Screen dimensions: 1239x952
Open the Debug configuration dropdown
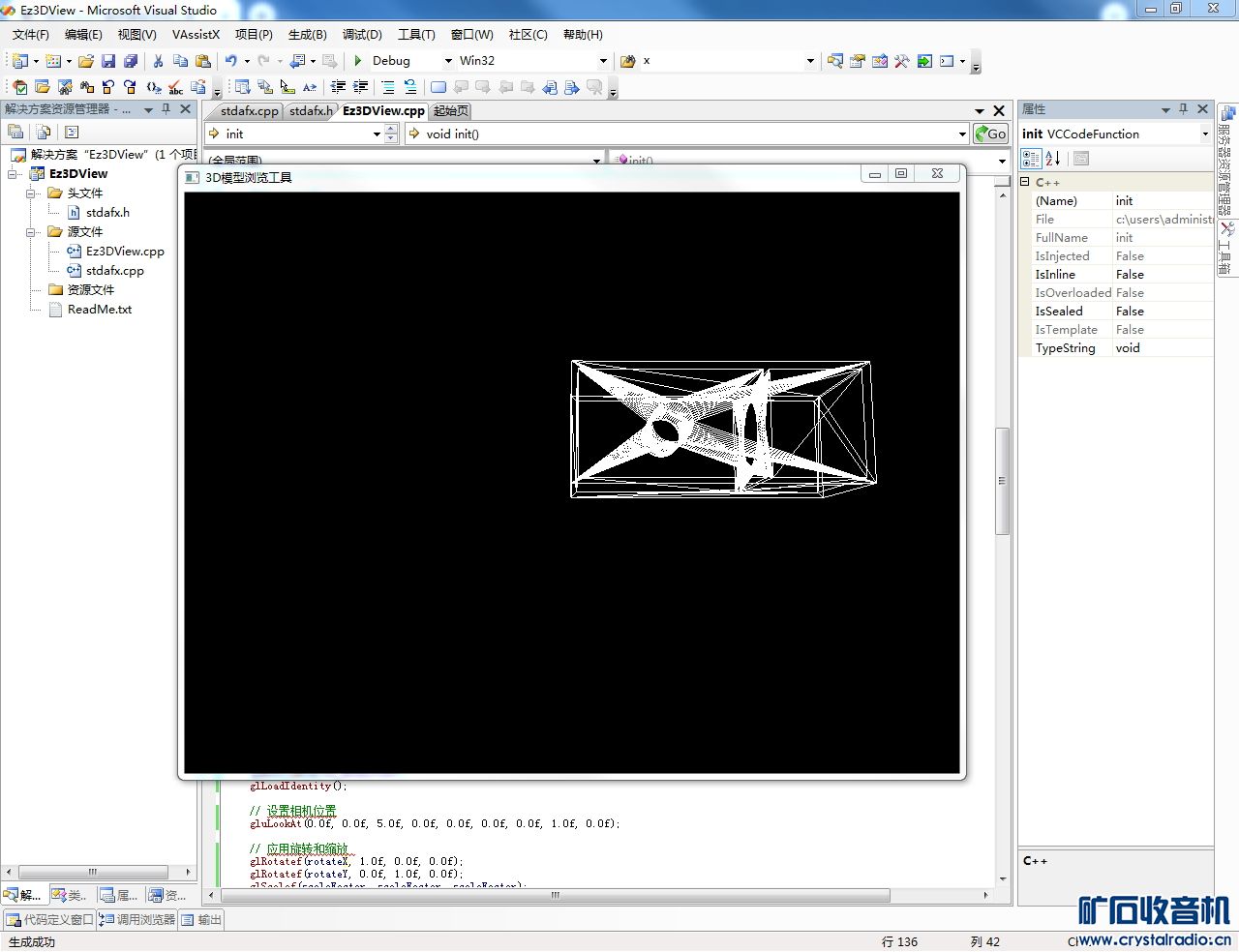point(448,61)
